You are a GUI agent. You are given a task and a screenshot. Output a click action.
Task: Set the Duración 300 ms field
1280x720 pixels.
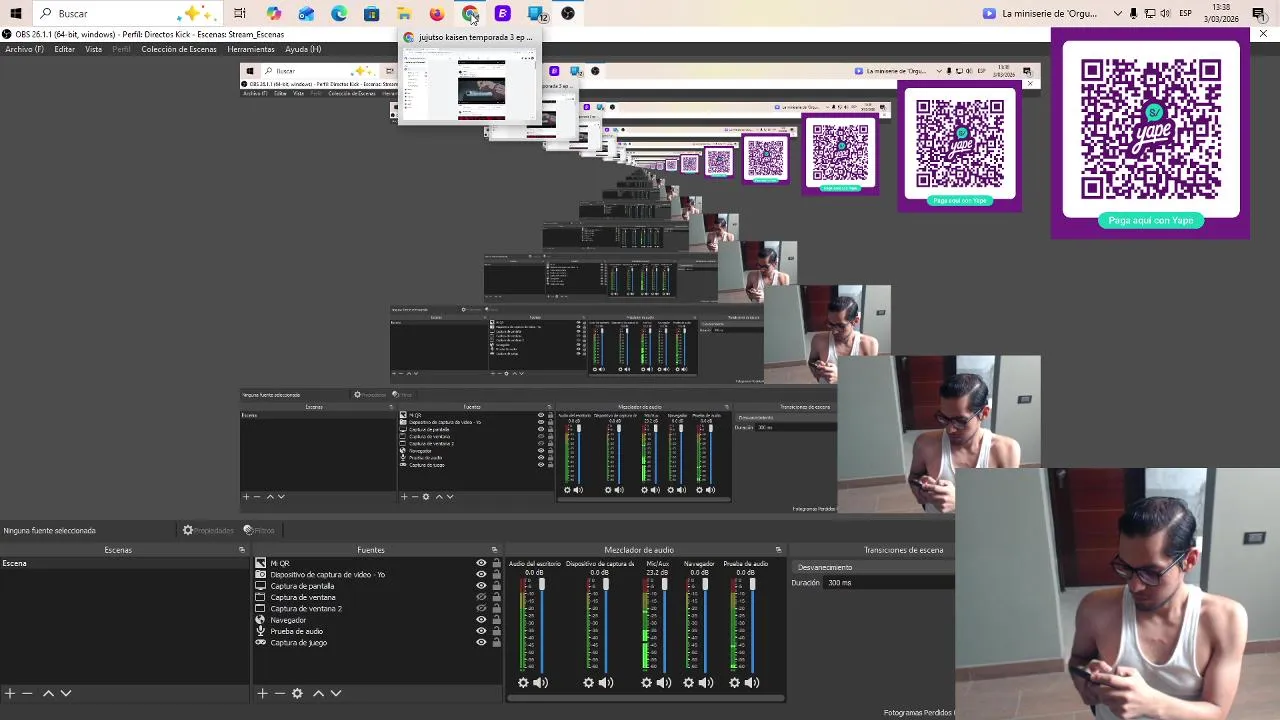tap(888, 583)
